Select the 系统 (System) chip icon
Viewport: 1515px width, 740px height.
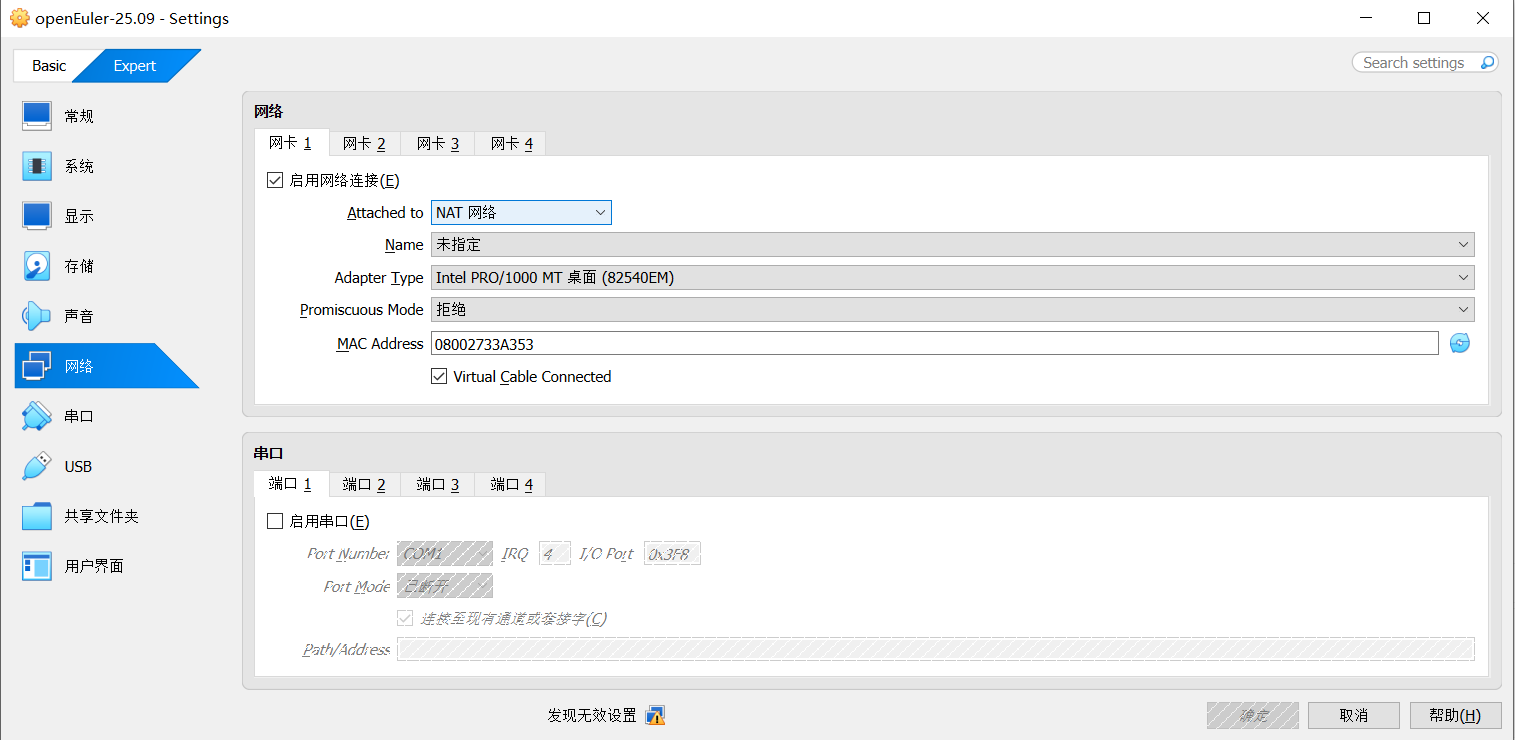click(x=37, y=166)
